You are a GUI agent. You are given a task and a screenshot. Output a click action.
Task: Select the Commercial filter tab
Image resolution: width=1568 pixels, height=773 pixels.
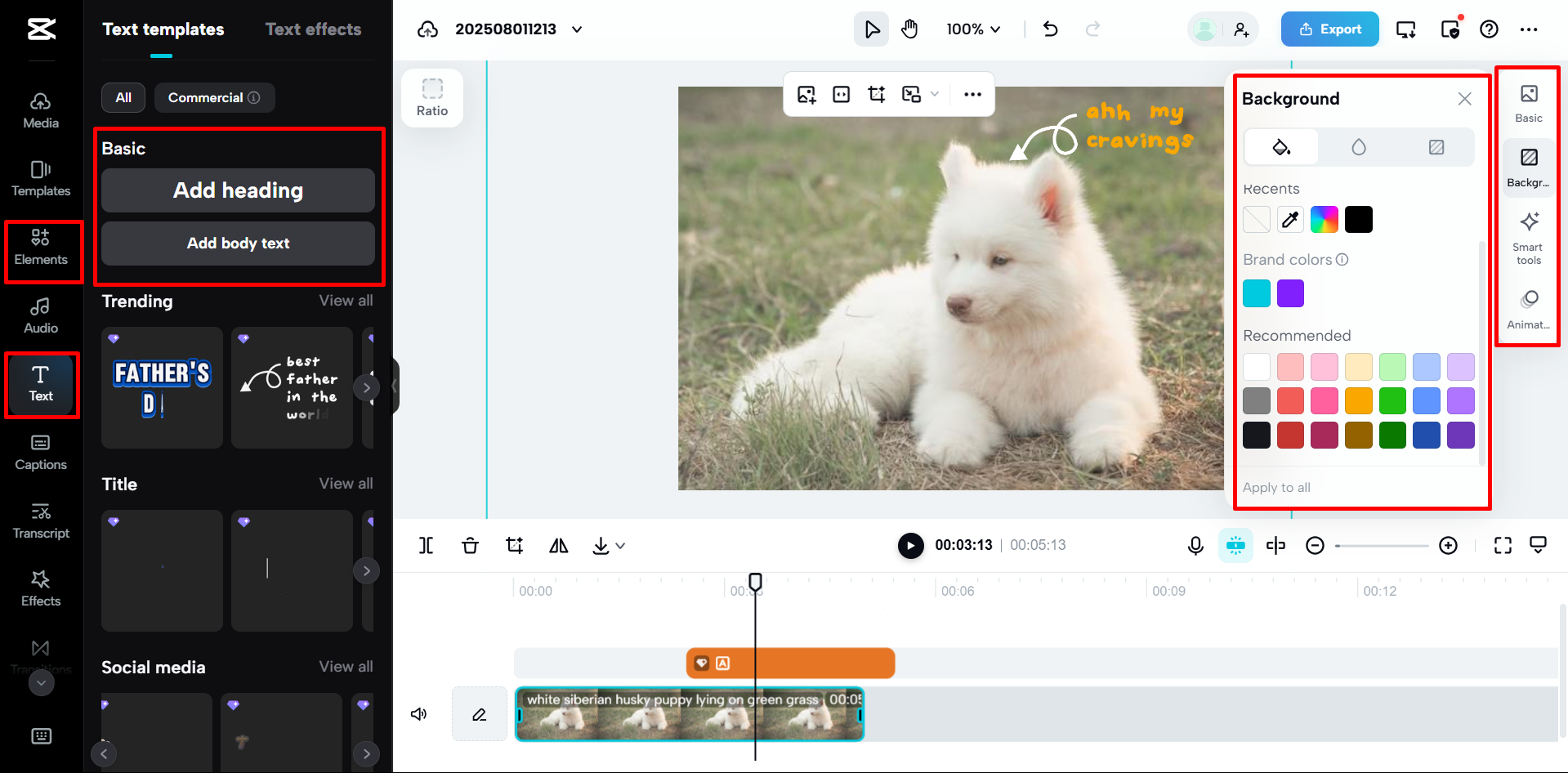pos(214,97)
